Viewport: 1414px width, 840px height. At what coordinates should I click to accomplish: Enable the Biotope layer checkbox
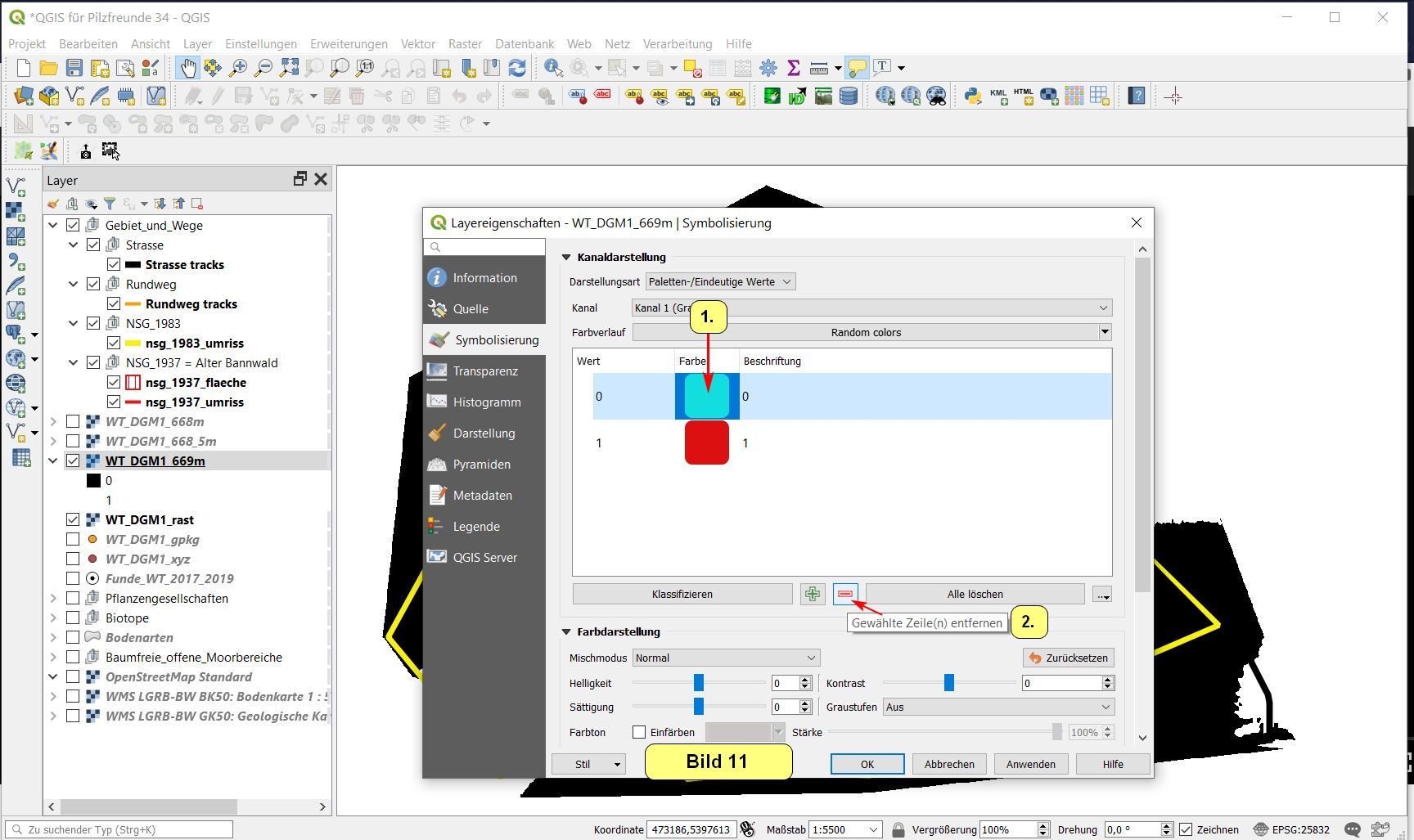coord(73,618)
